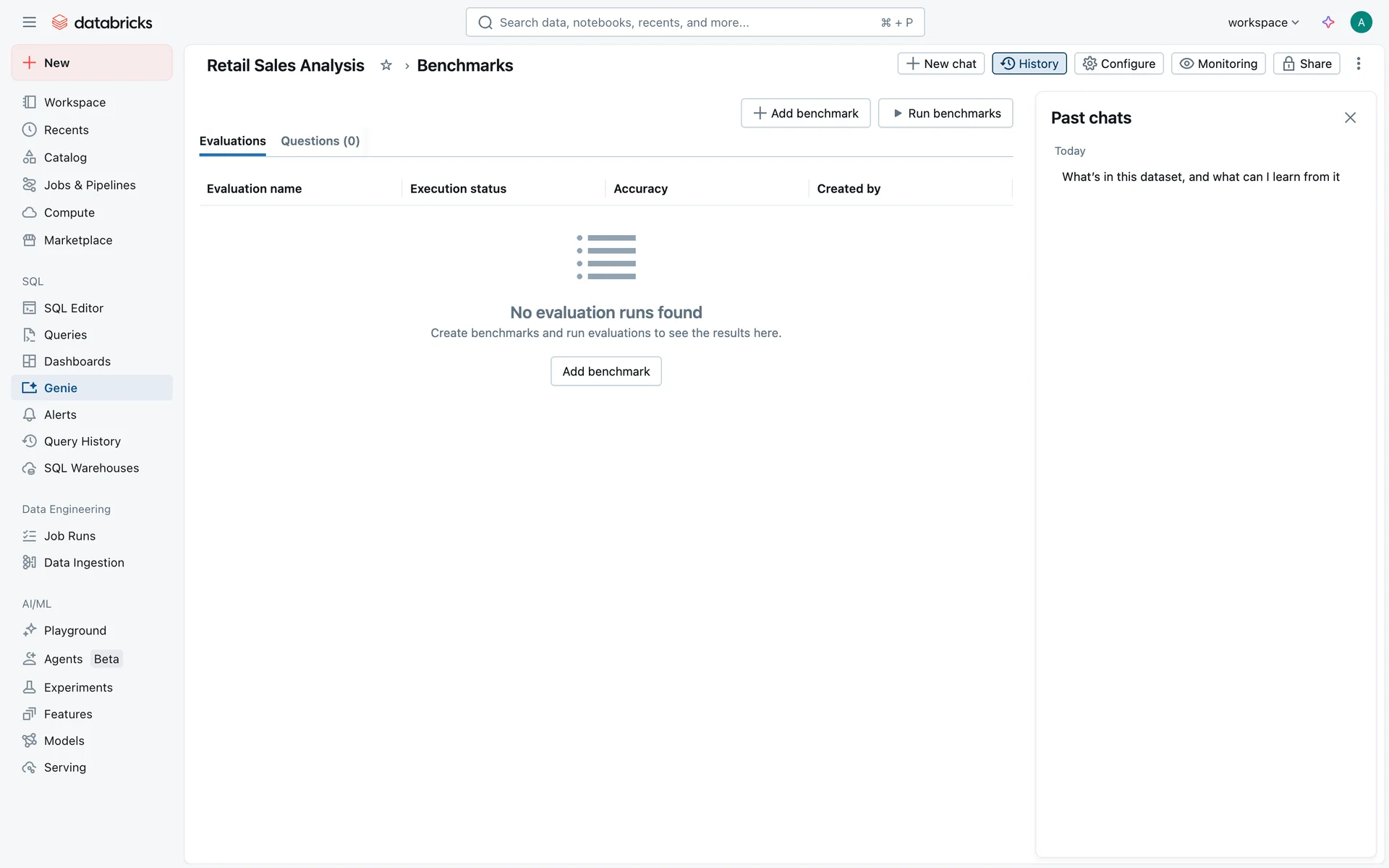Open Catalog from the sidebar

coord(65,158)
